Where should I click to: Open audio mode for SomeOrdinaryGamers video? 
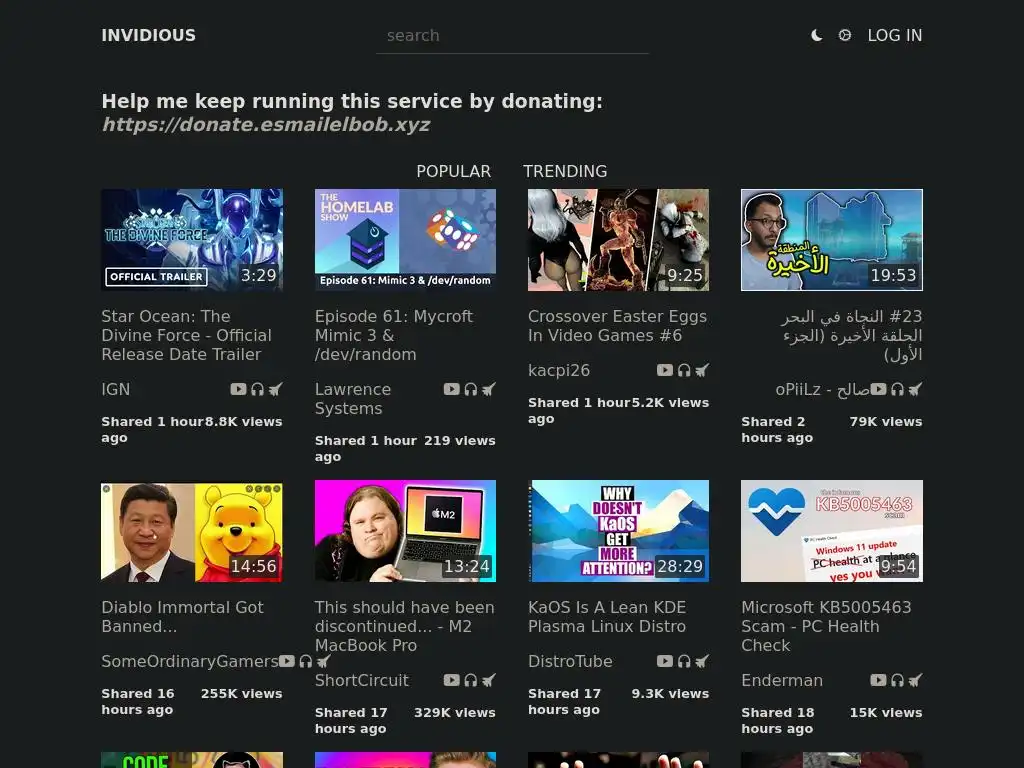point(306,661)
